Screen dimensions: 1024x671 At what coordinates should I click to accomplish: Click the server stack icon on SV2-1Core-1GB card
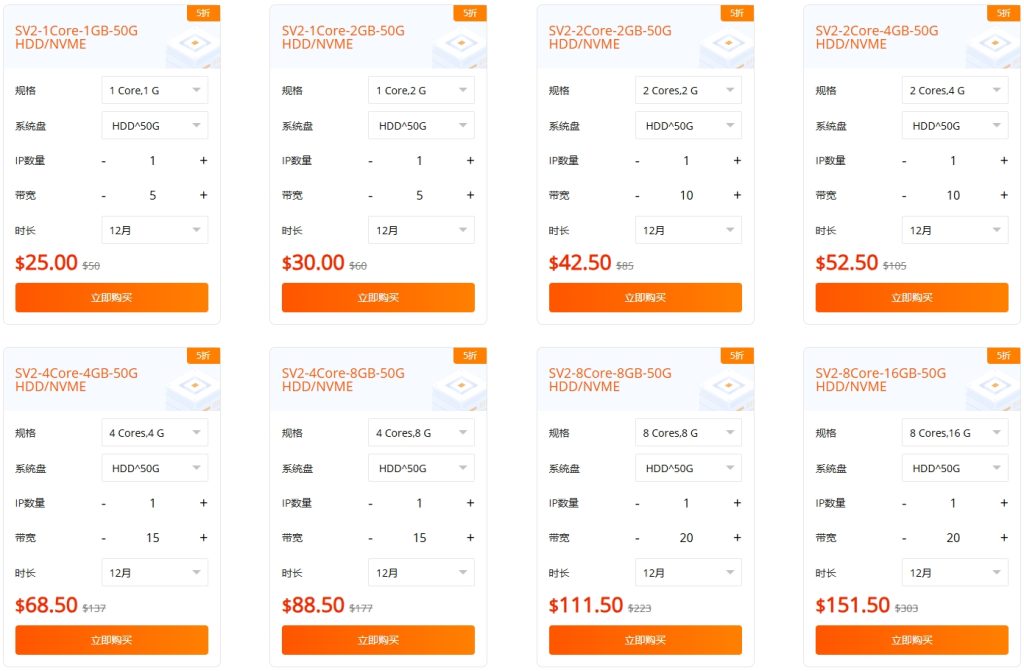click(x=190, y=44)
